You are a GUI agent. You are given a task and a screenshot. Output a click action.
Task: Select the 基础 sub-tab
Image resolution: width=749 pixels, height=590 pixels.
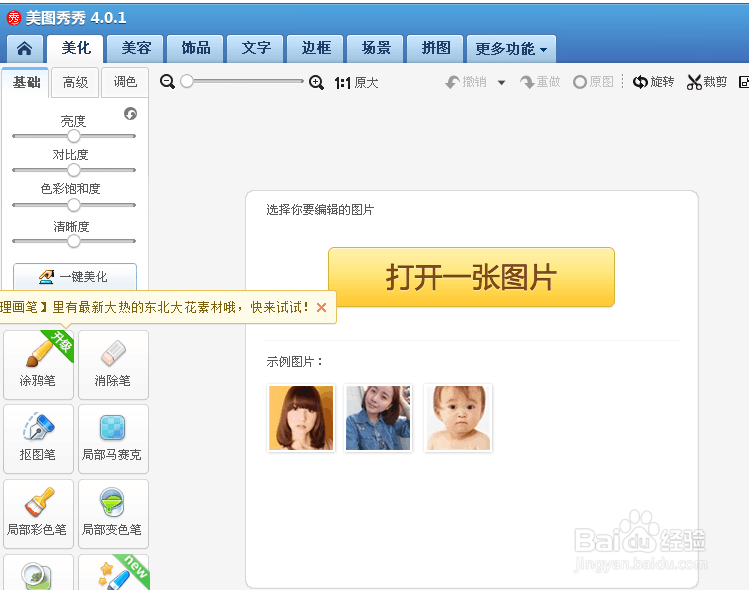pos(26,83)
